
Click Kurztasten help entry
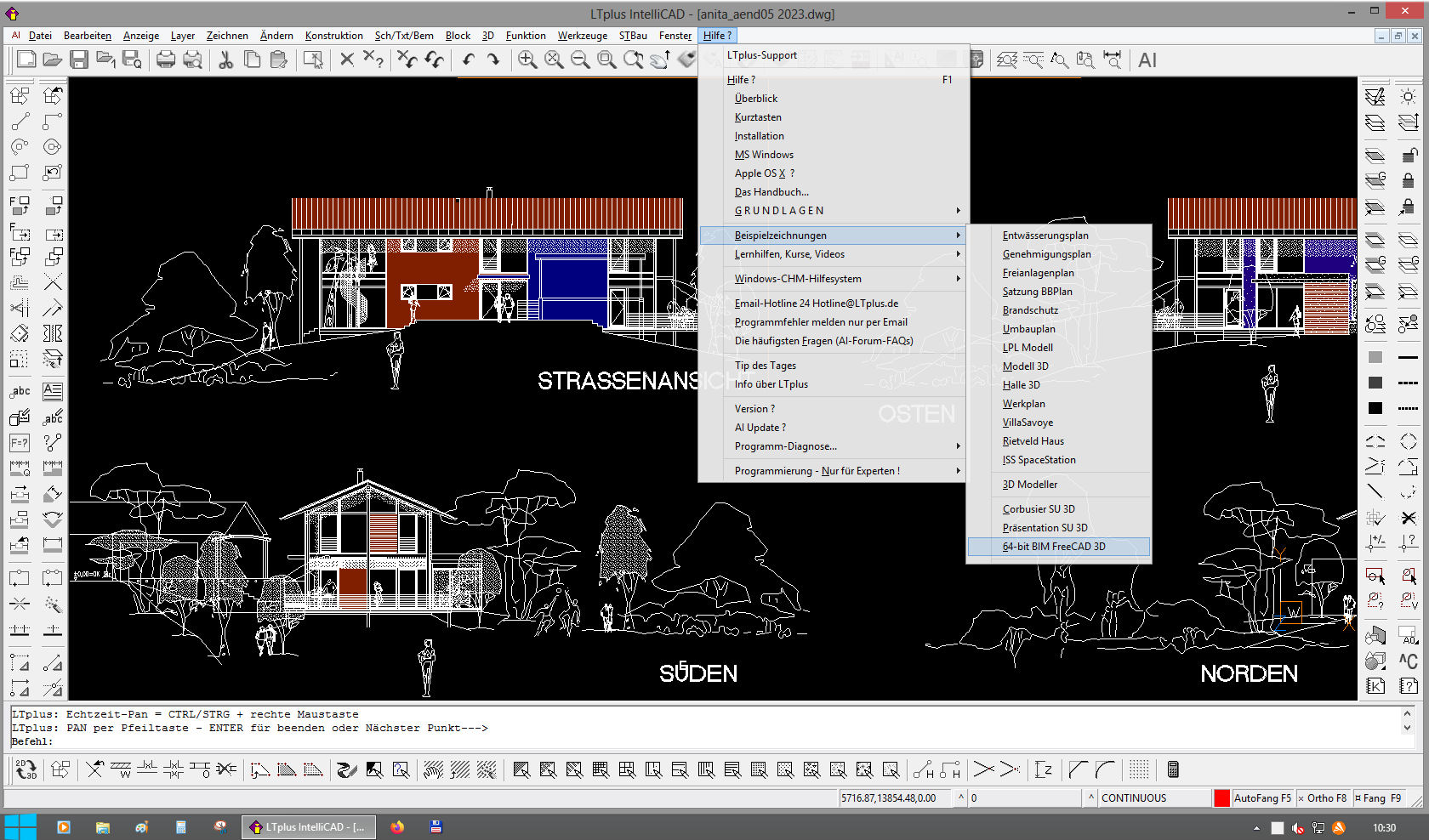point(833,117)
